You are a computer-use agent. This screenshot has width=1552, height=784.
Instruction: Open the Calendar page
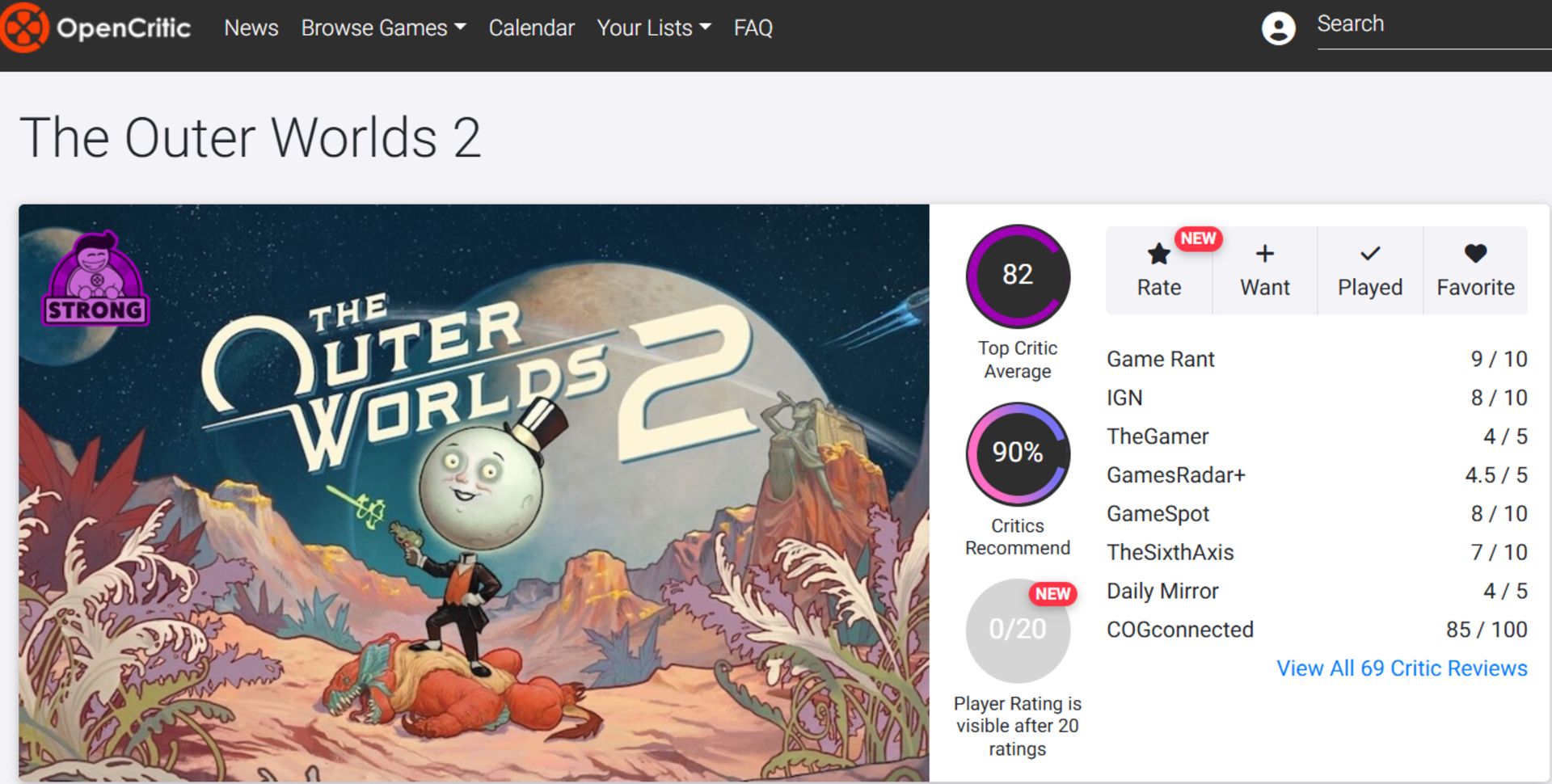coord(531,28)
